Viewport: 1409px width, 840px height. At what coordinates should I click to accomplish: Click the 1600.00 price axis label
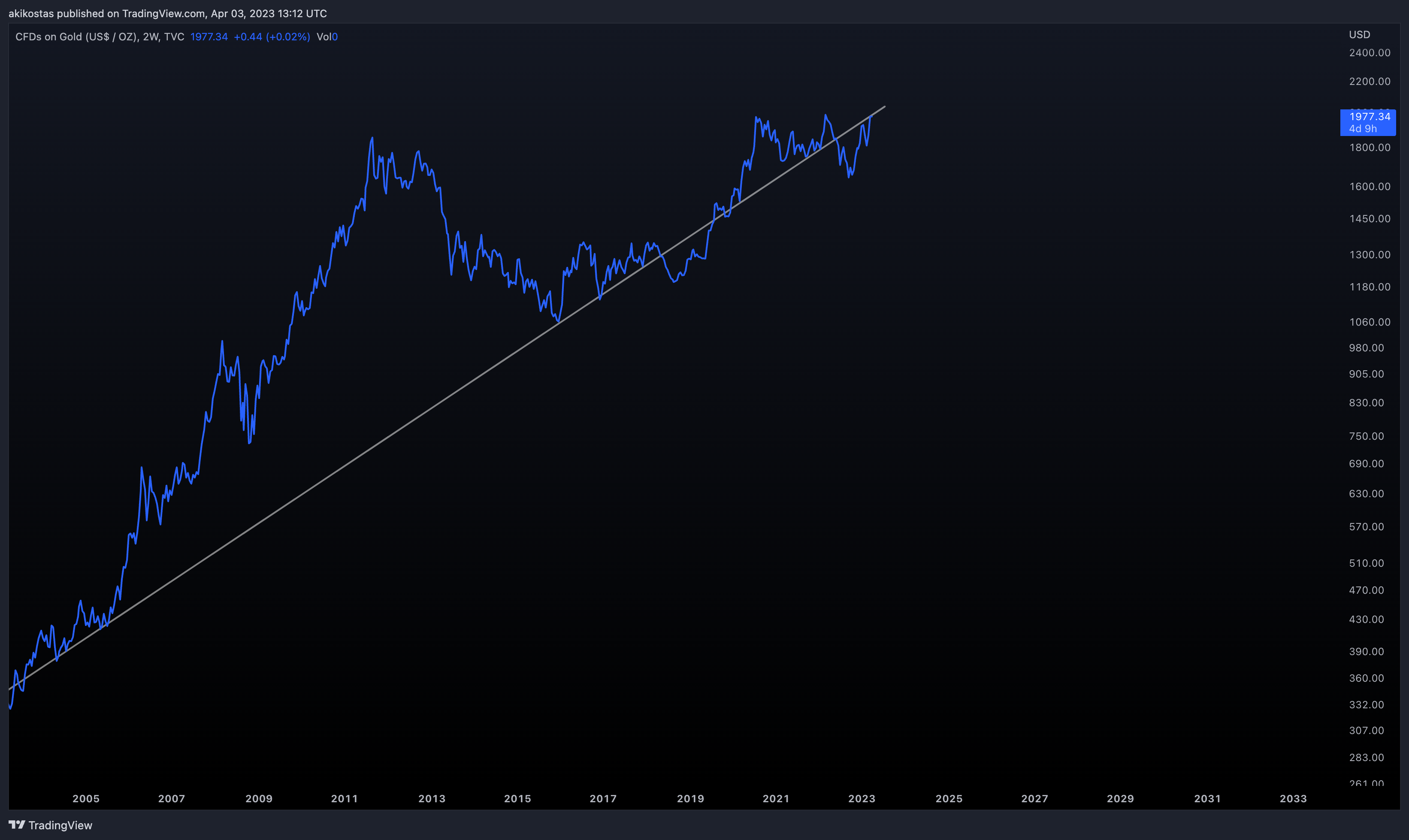point(1370,187)
